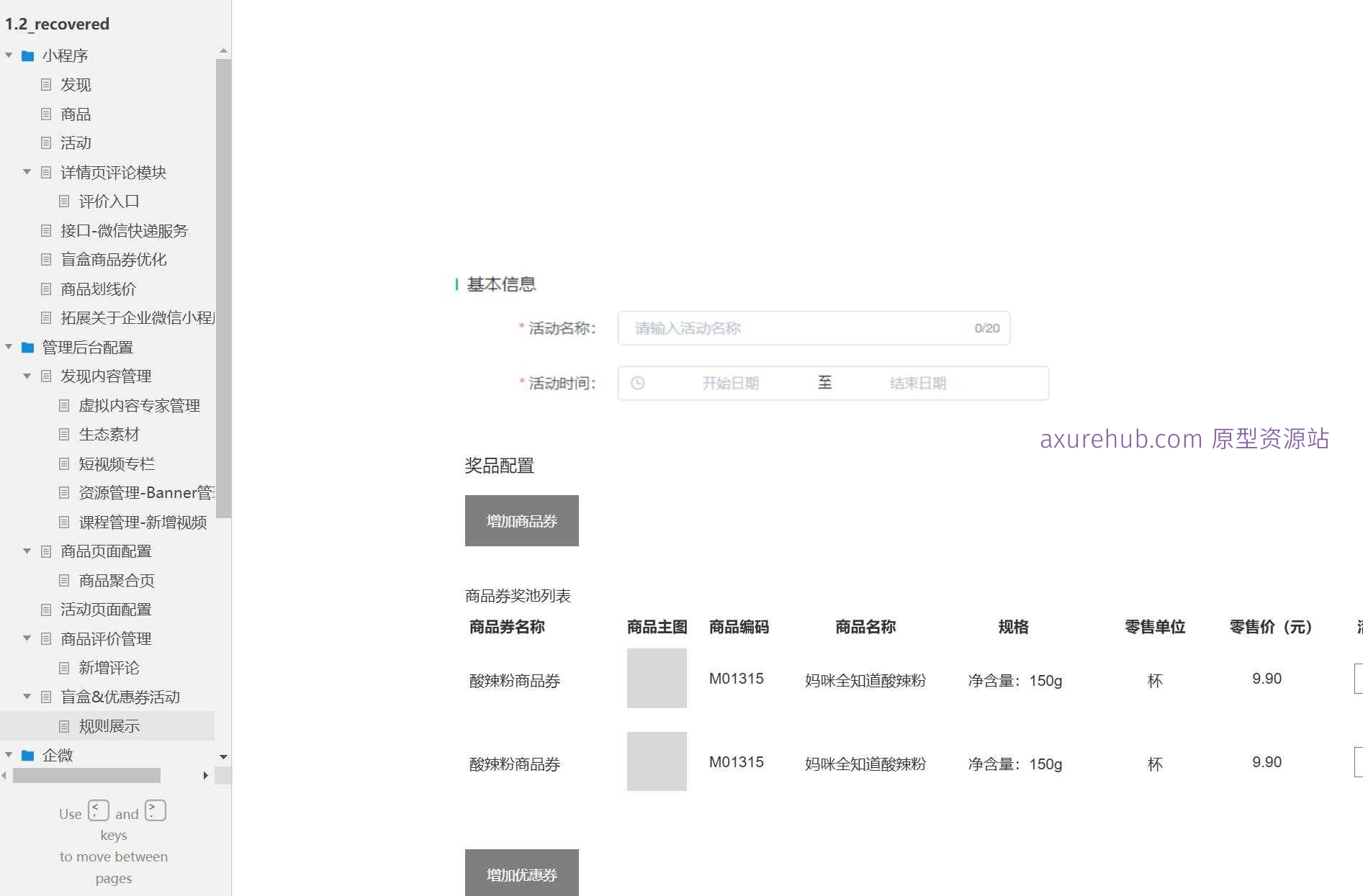The image size is (1363, 896).
Task: Select the 规则展示 page
Action: pyautogui.click(x=108, y=726)
